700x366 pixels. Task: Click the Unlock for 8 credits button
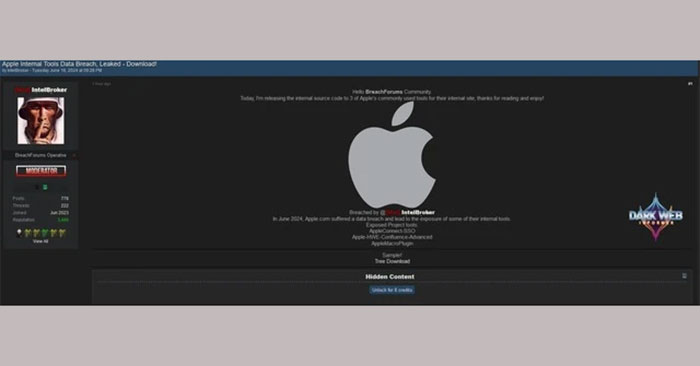[392, 290]
